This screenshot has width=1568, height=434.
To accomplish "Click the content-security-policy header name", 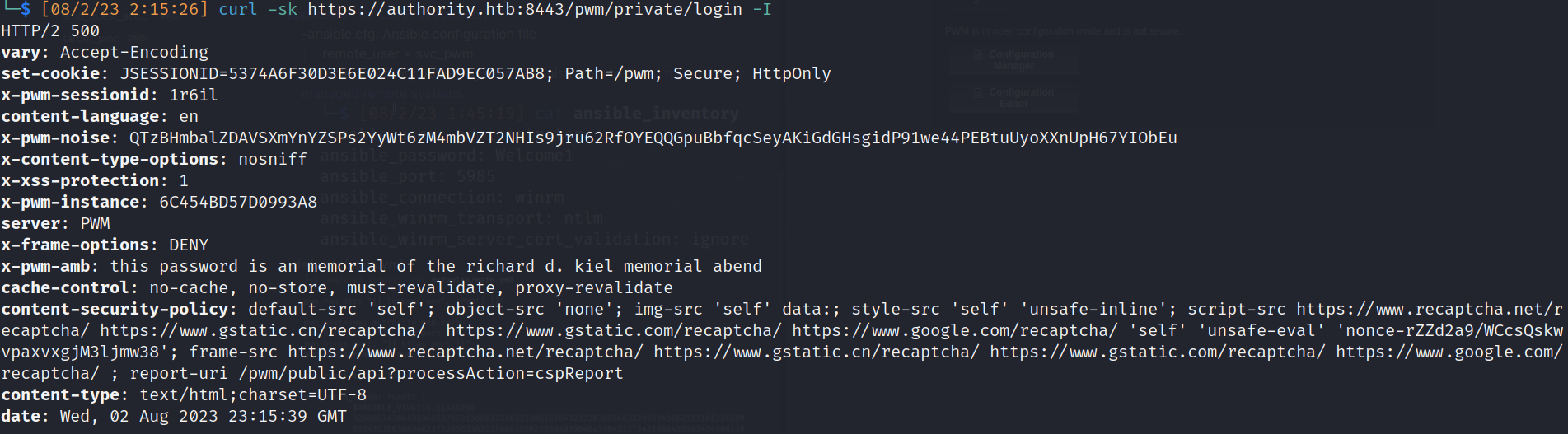I will point(115,309).
